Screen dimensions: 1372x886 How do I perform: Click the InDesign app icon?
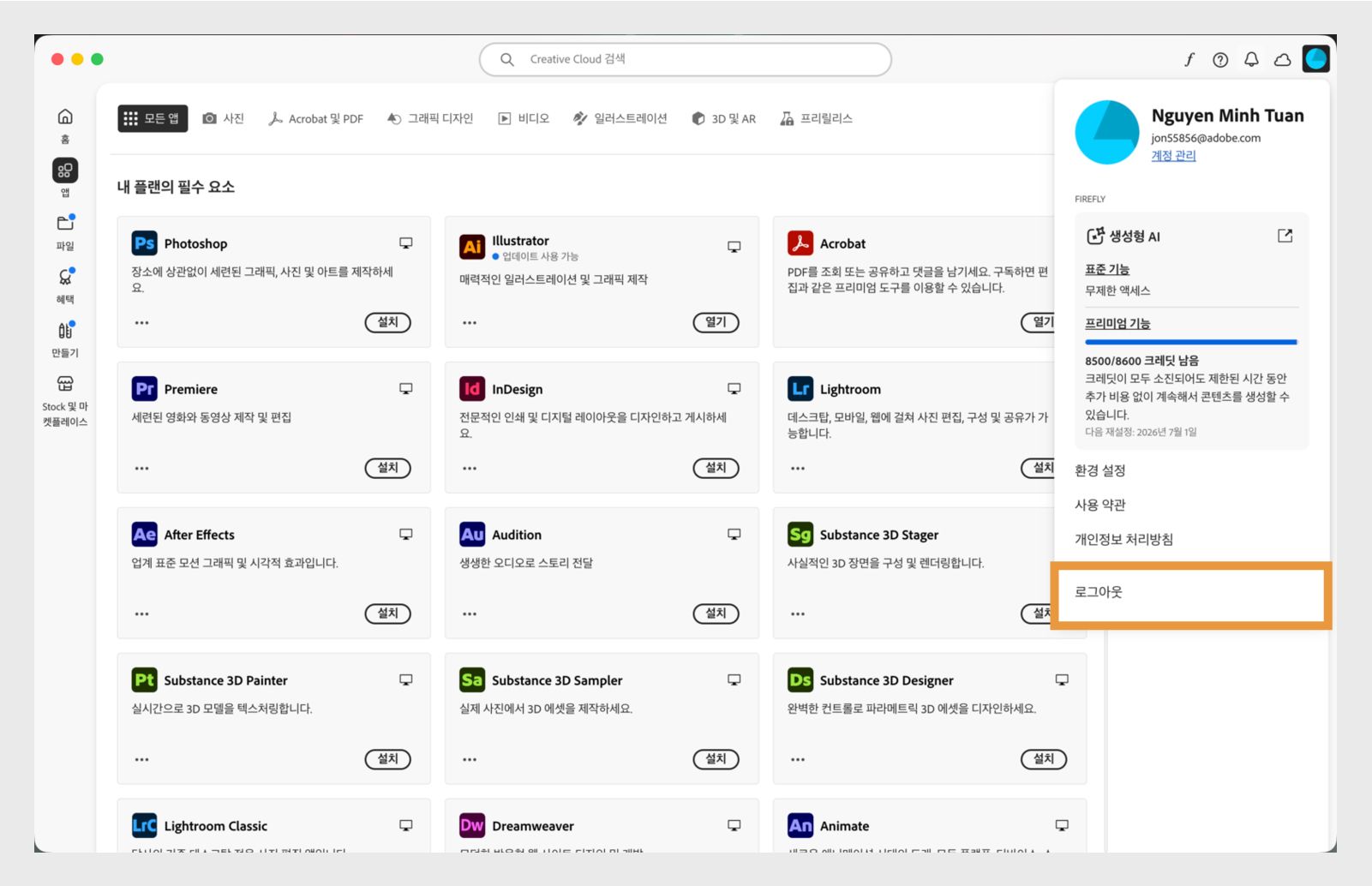point(472,389)
